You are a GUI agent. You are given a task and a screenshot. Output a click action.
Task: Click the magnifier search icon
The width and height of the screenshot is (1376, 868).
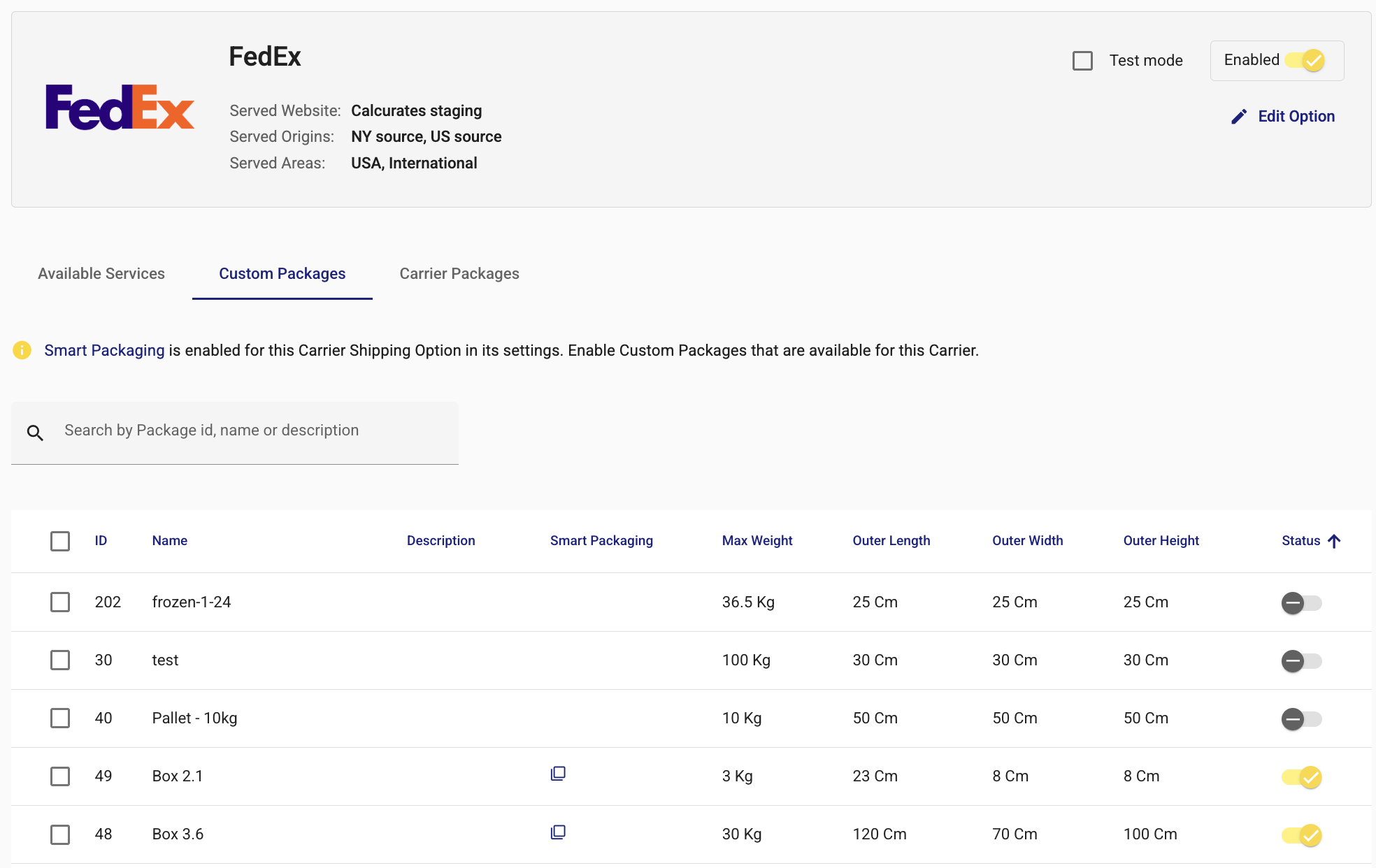point(35,433)
